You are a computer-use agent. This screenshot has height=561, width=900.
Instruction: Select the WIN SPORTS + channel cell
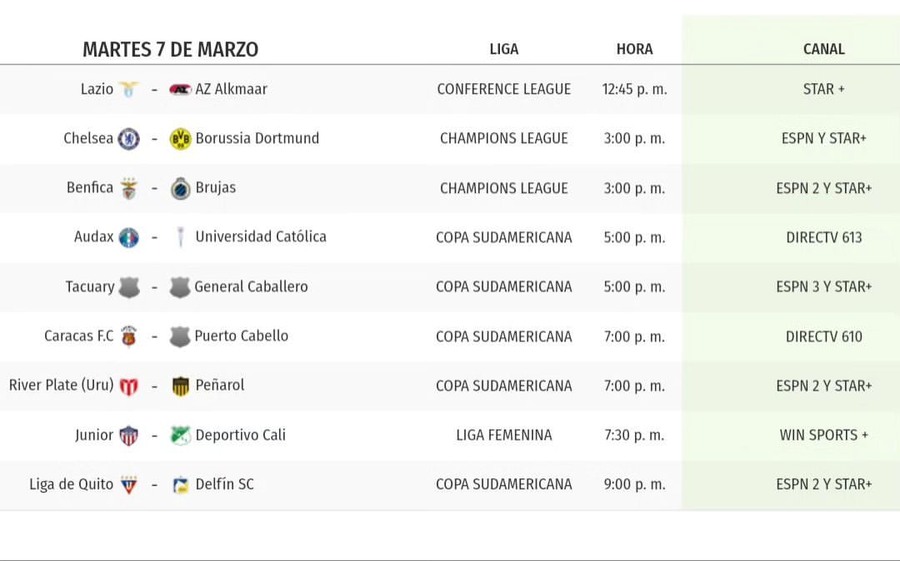tap(824, 435)
